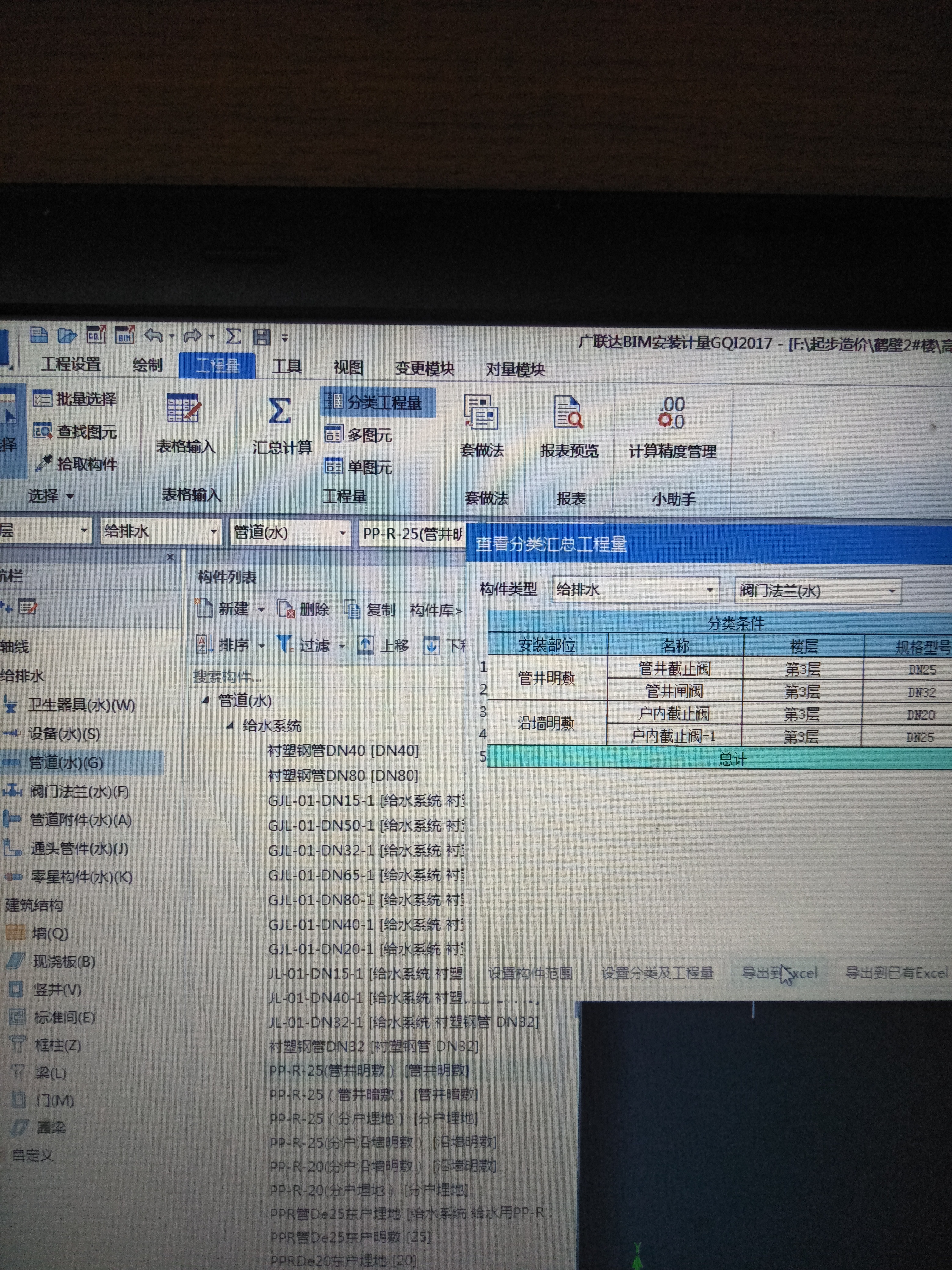
Task: Click 新建 new component button
Action: (223, 608)
